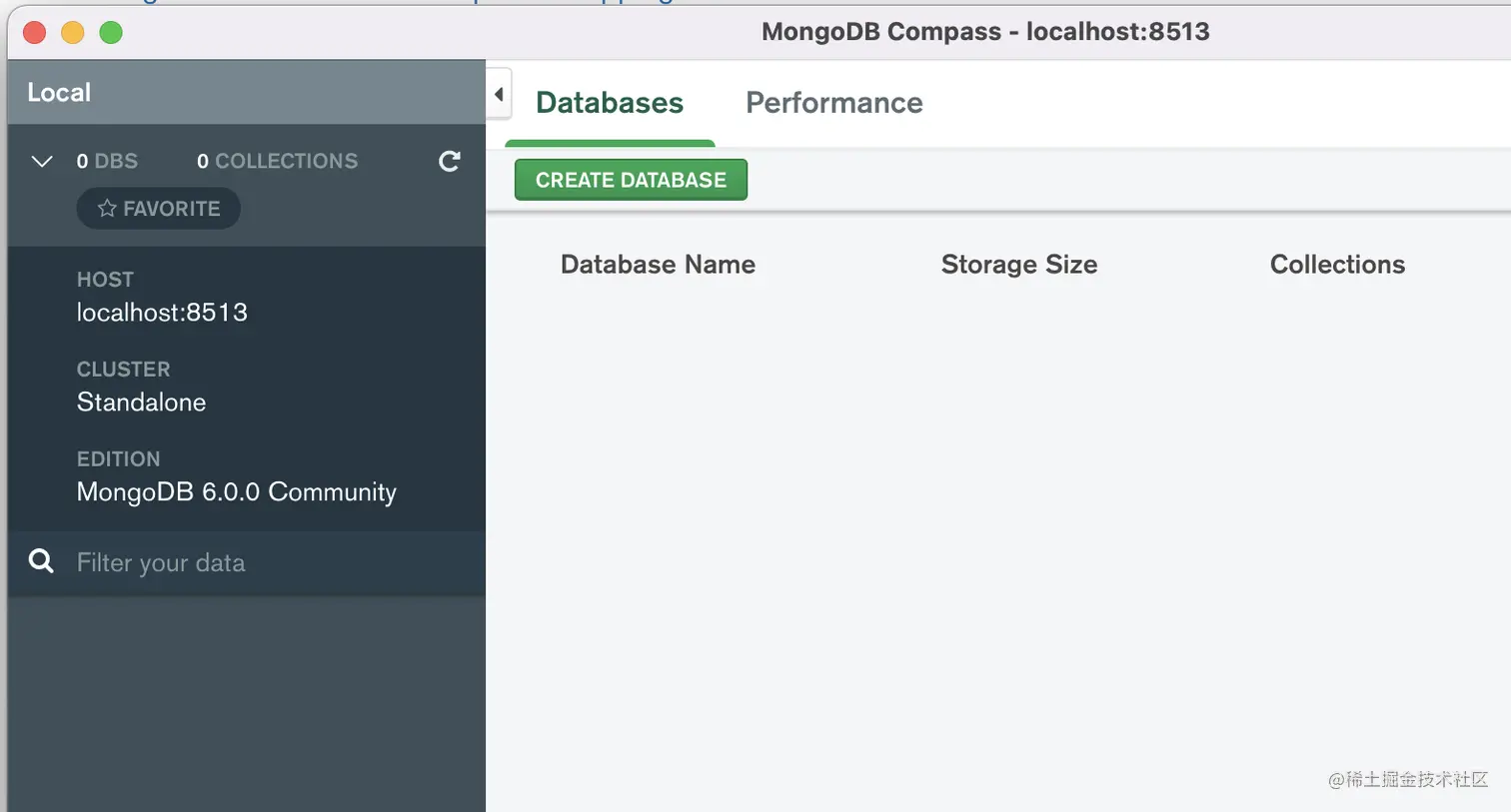
Task: Click the Standalone cluster value
Action: [x=141, y=403]
